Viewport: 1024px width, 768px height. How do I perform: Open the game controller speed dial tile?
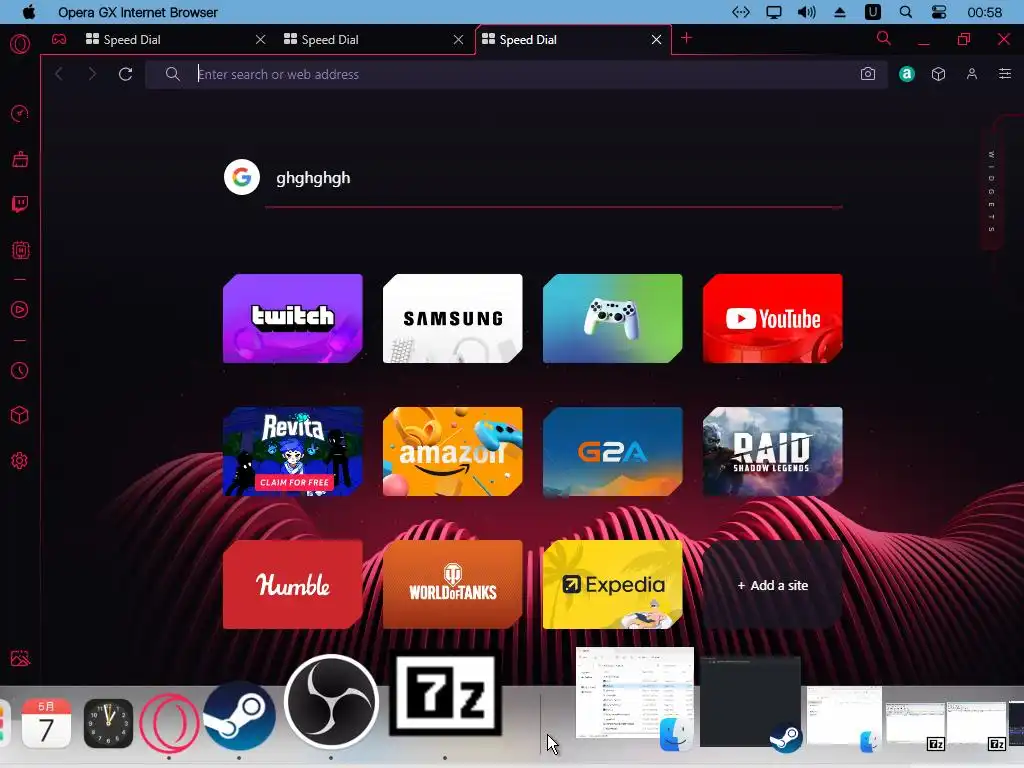pos(613,319)
